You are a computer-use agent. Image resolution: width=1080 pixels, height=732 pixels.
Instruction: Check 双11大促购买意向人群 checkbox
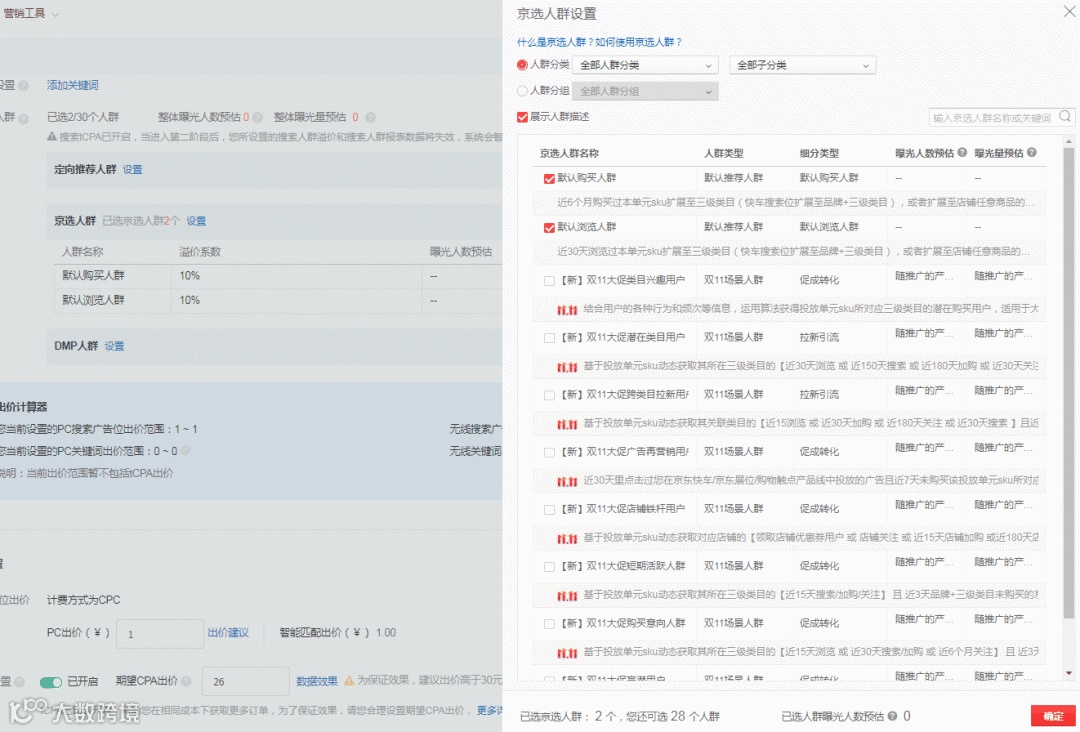[549, 623]
